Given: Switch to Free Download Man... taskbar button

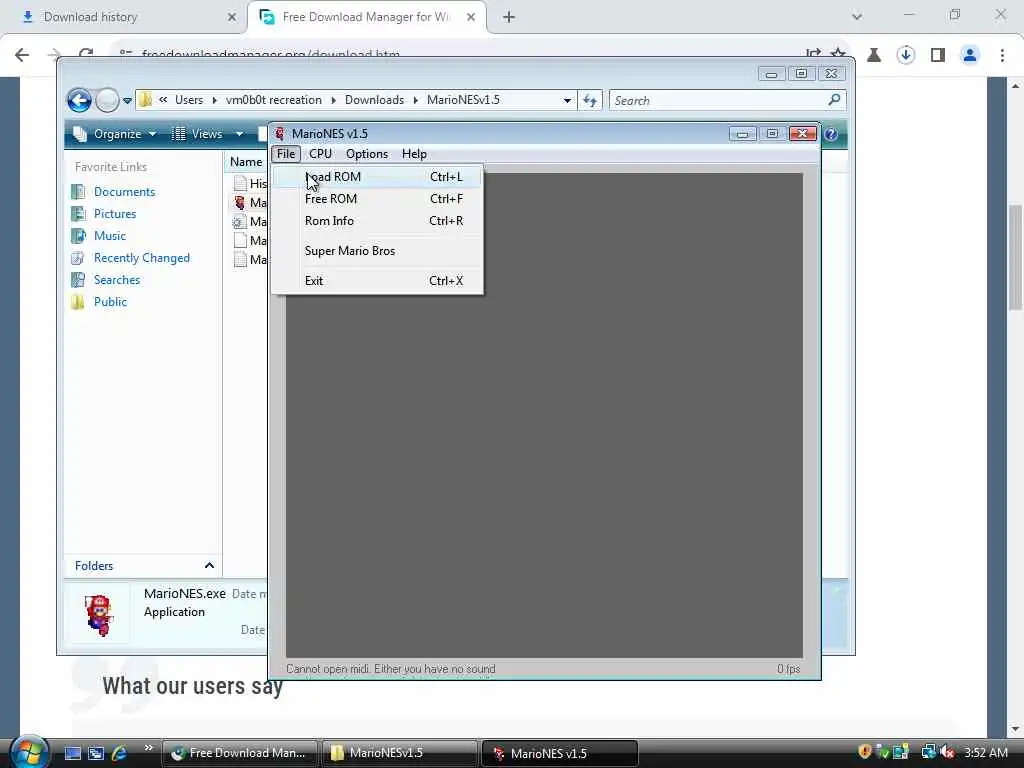Looking at the screenshot, I should (x=239, y=753).
